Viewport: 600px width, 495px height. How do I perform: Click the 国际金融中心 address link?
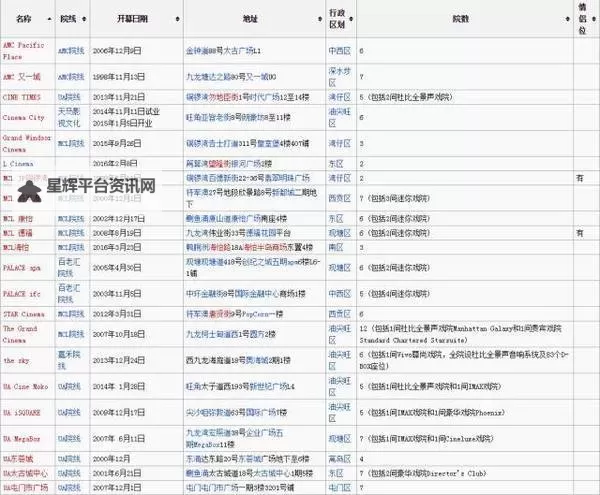[257, 294]
